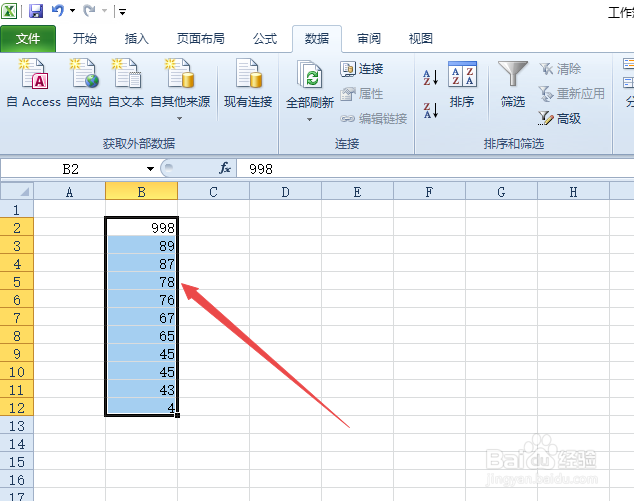This screenshot has height=501, width=634.
Task: Click the fx insert function button
Action: point(225,168)
